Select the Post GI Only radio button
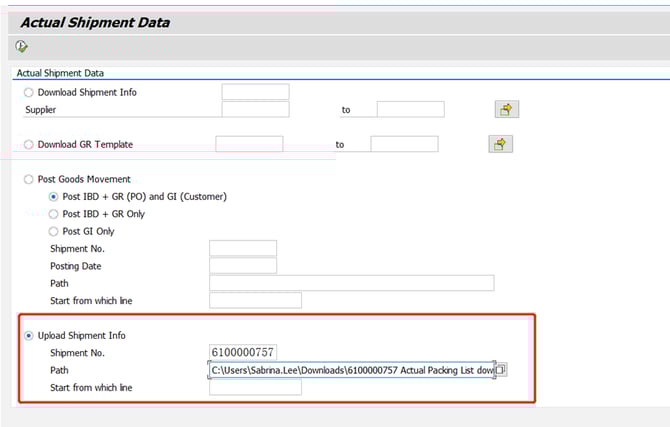 (54, 231)
